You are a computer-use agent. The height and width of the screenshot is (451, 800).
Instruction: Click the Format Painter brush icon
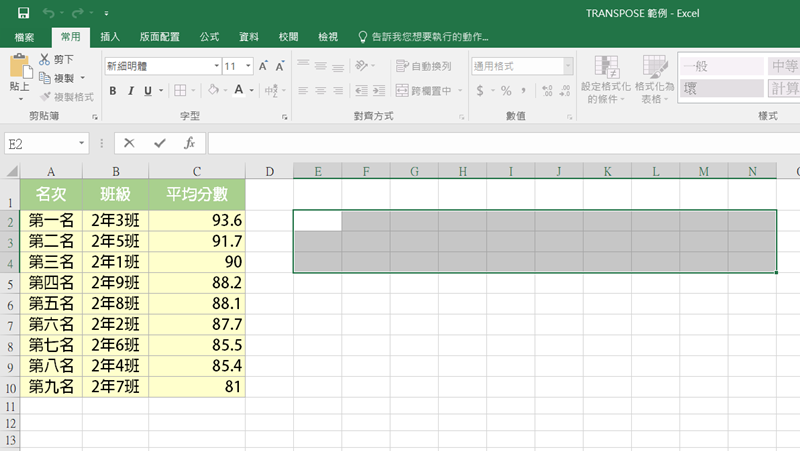point(45,97)
